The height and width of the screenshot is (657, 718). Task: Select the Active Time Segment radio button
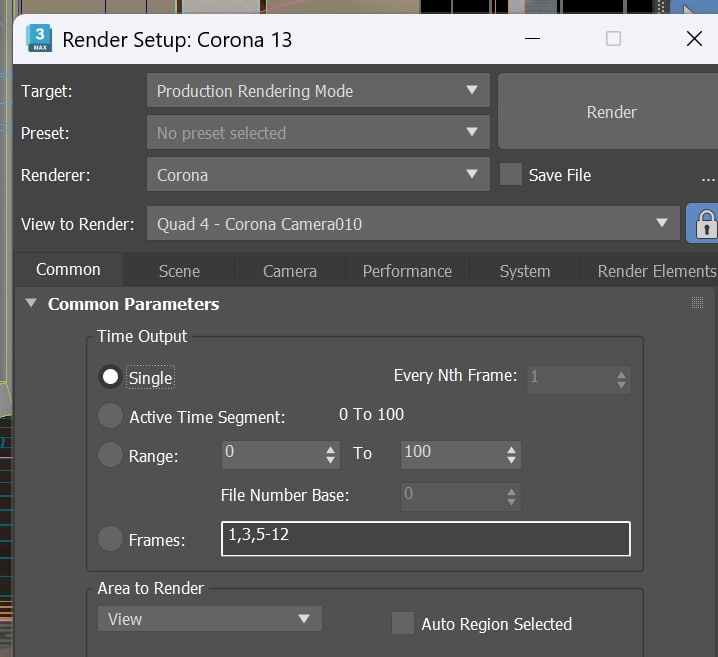coord(110,416)
